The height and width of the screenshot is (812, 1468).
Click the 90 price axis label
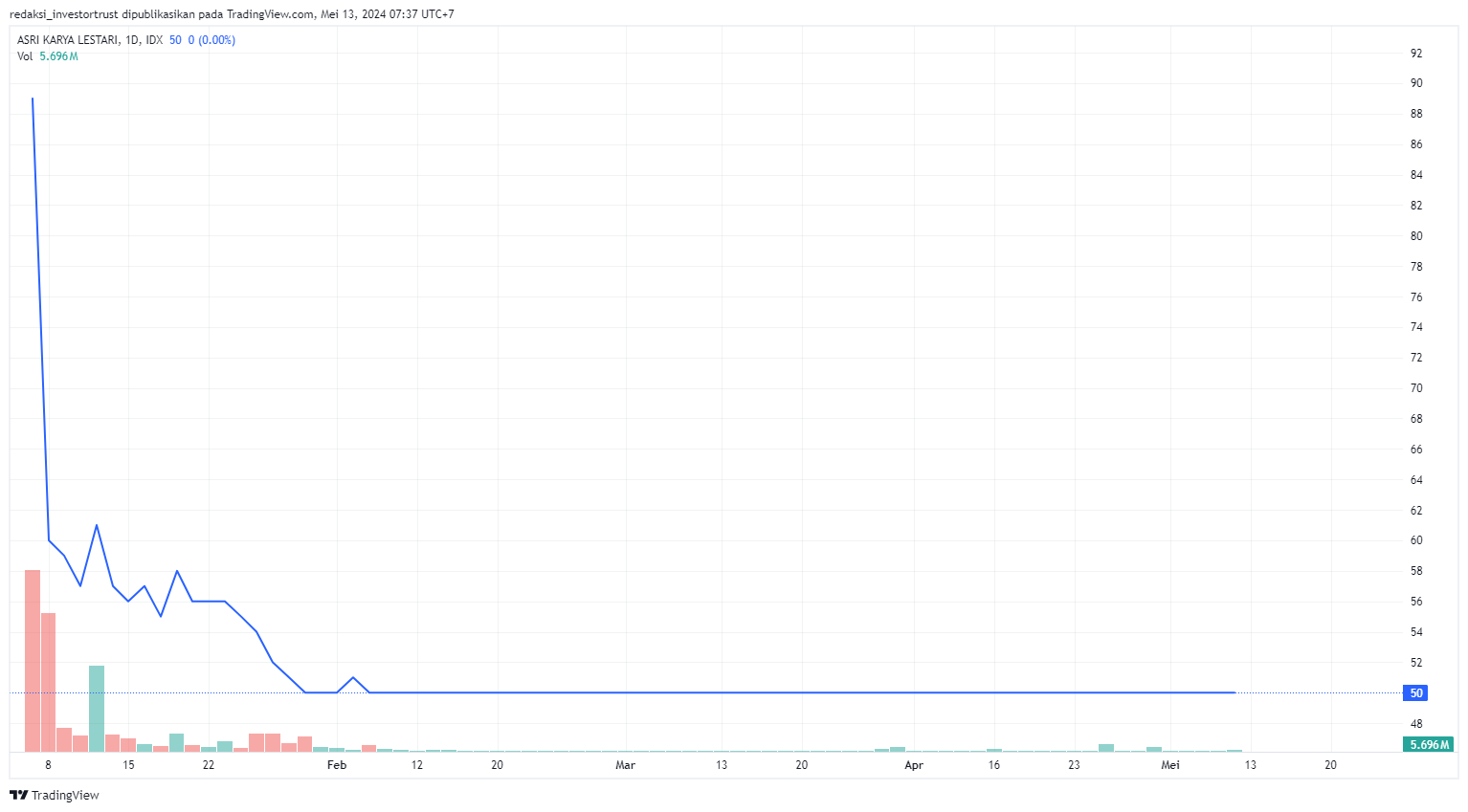(x=1416, y=83)
